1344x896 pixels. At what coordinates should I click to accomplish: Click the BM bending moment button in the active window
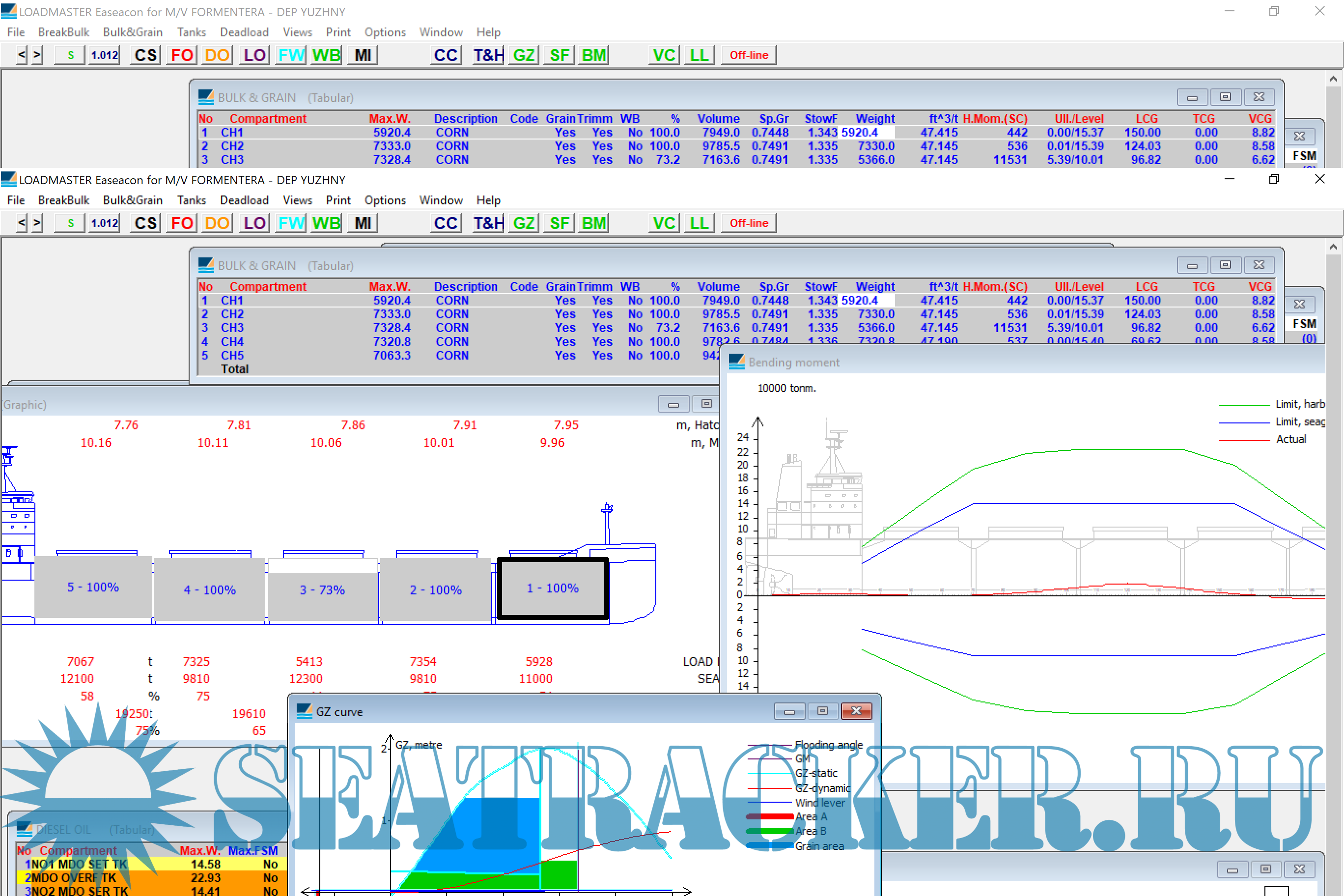(x=594, y=223)
